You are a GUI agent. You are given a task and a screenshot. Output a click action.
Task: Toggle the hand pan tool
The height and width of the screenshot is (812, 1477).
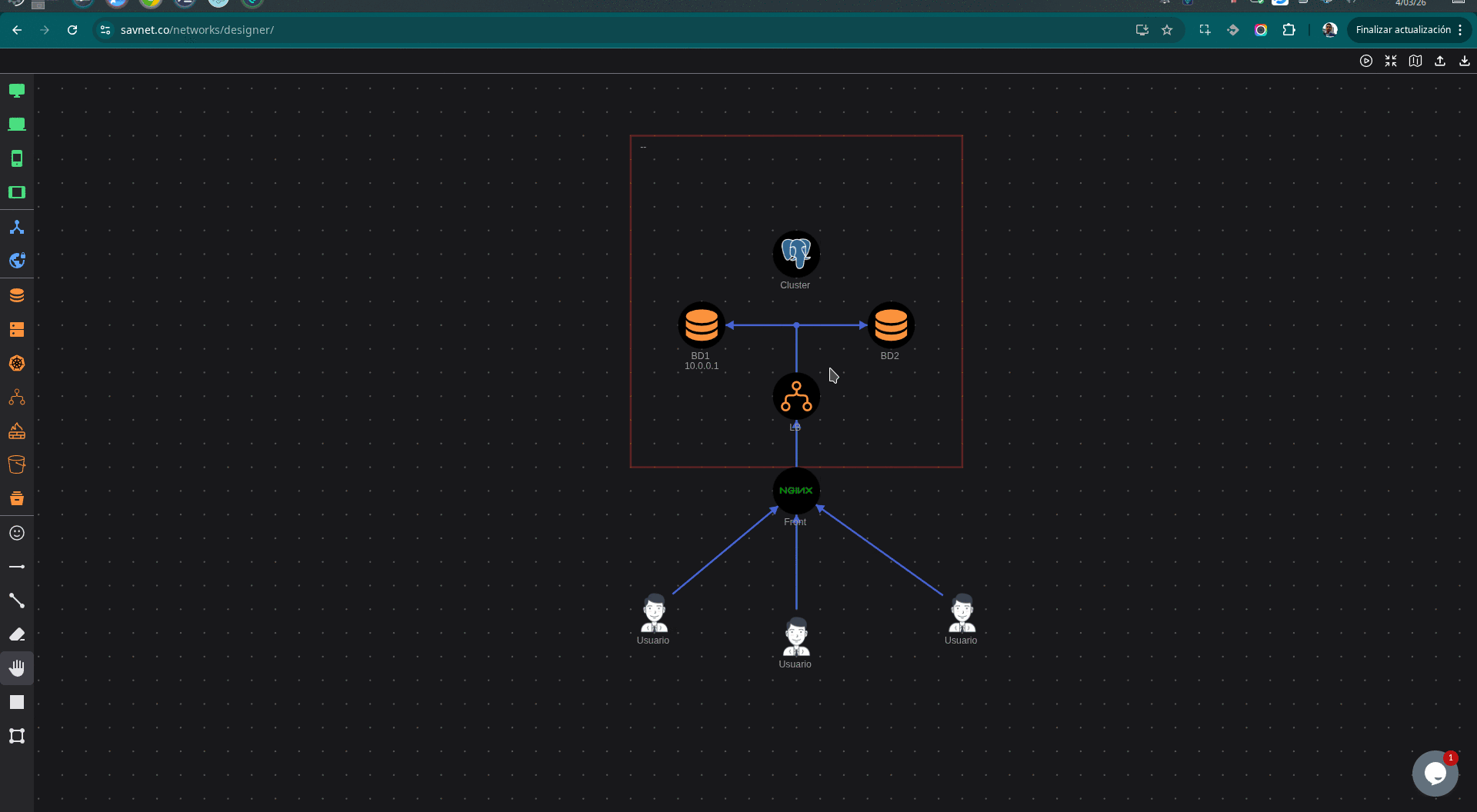pyautogui.click(x=16, y=667)
